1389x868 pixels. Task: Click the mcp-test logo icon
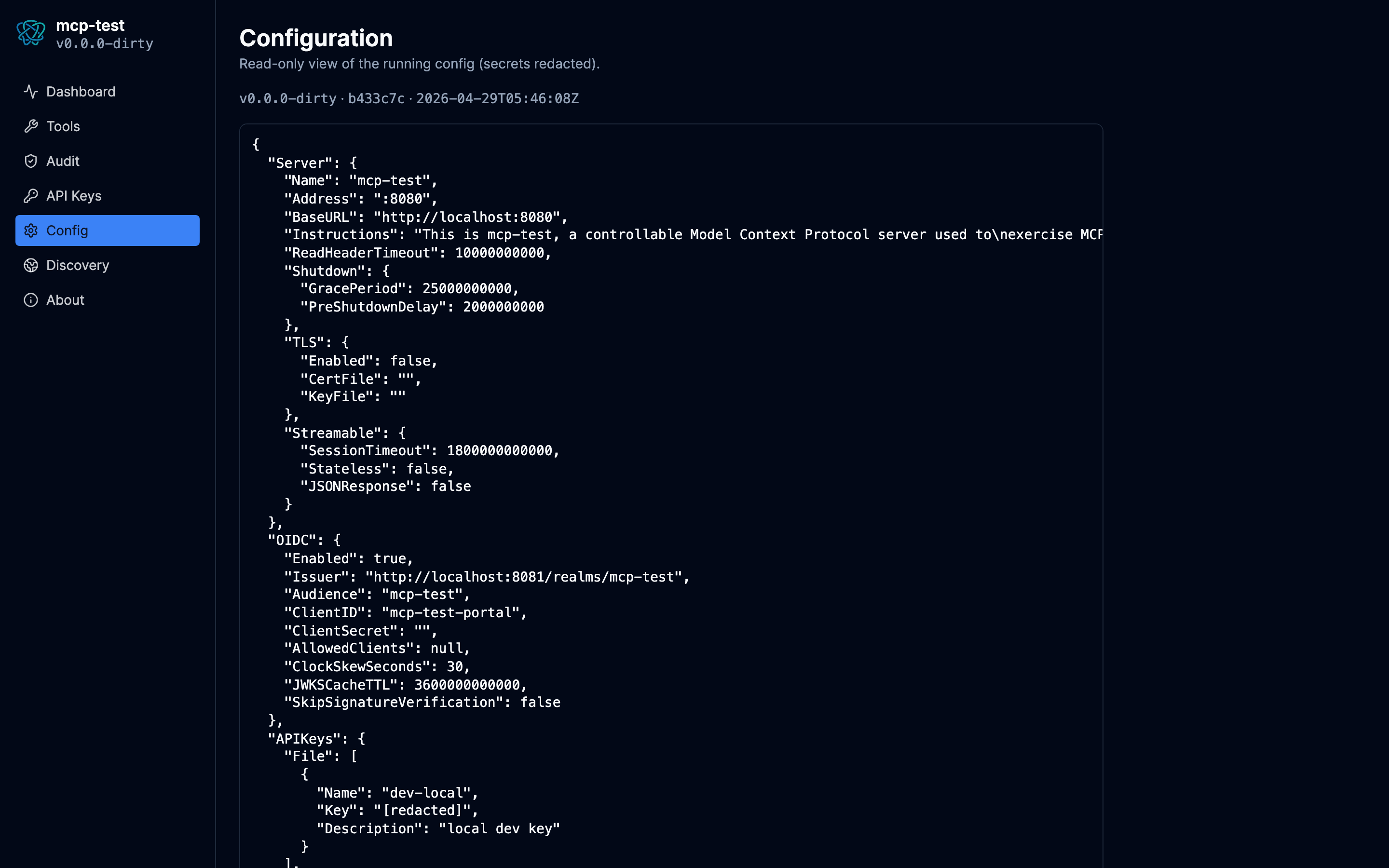tap(31, 33)
